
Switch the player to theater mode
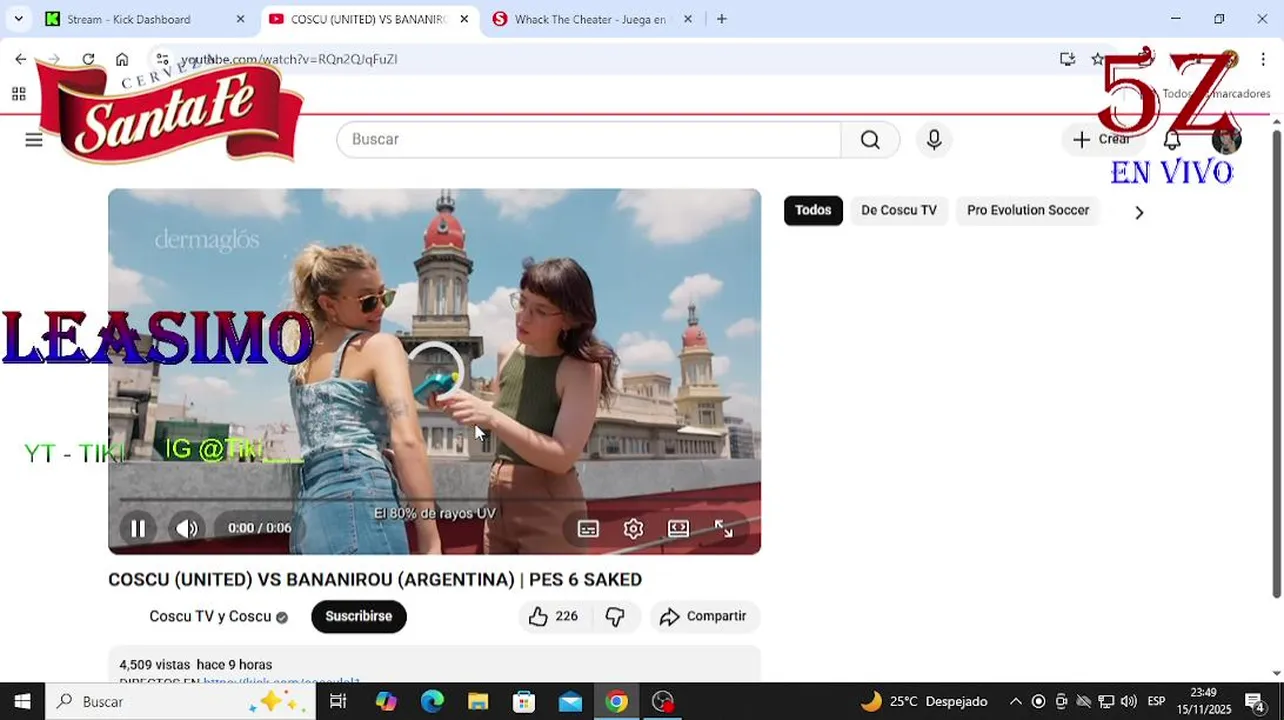click(x=678, y=529)
